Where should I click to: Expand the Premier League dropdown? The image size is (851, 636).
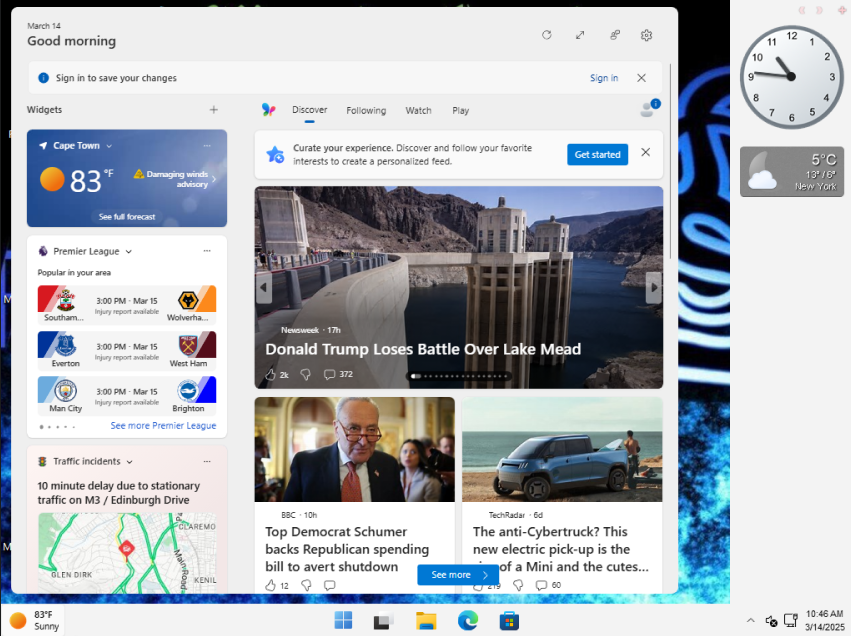point(129,251)
